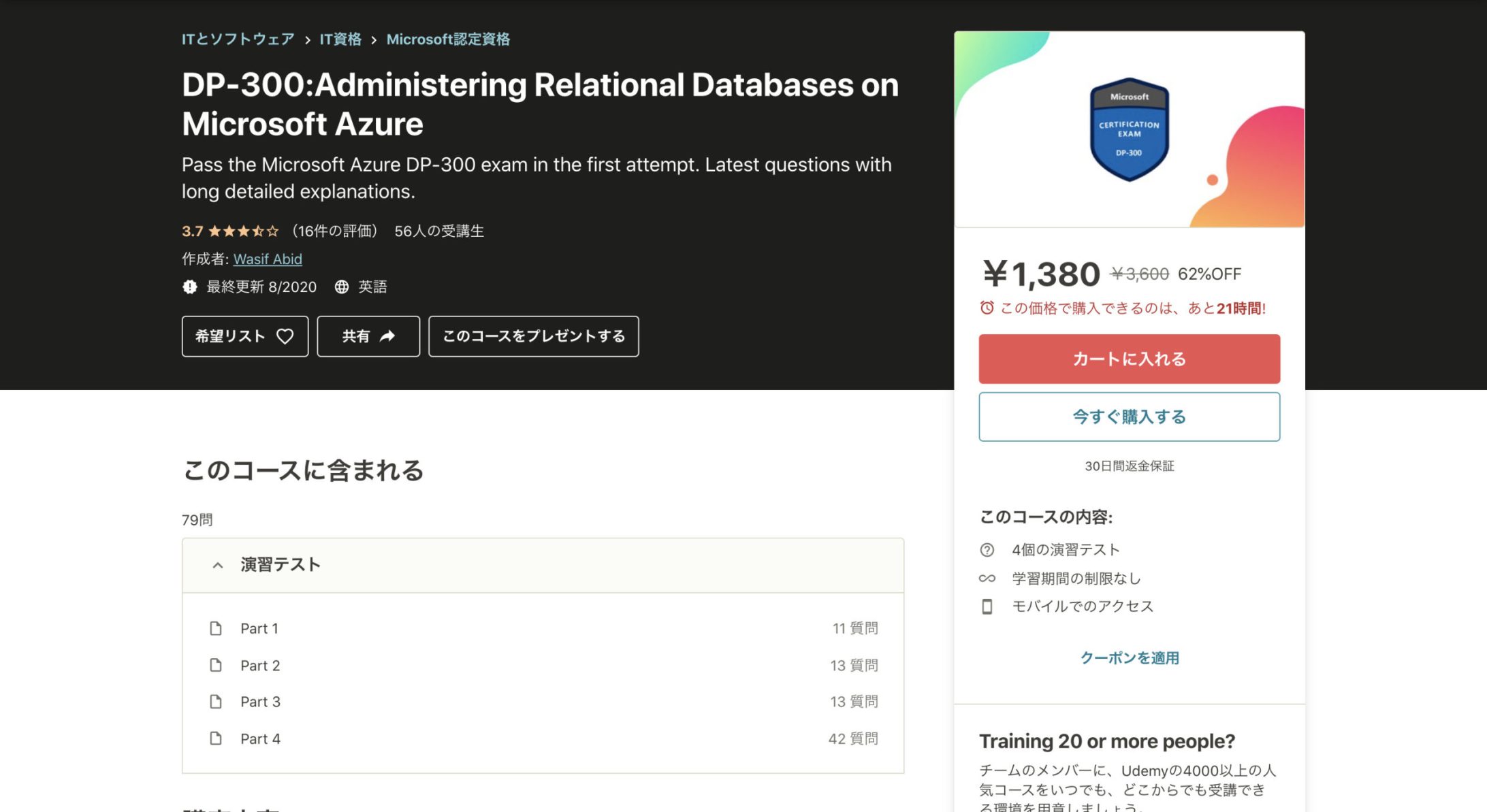Click the 3.7 rating score
This screenshot has height=812, width=1487.
[x=193, y=231]
